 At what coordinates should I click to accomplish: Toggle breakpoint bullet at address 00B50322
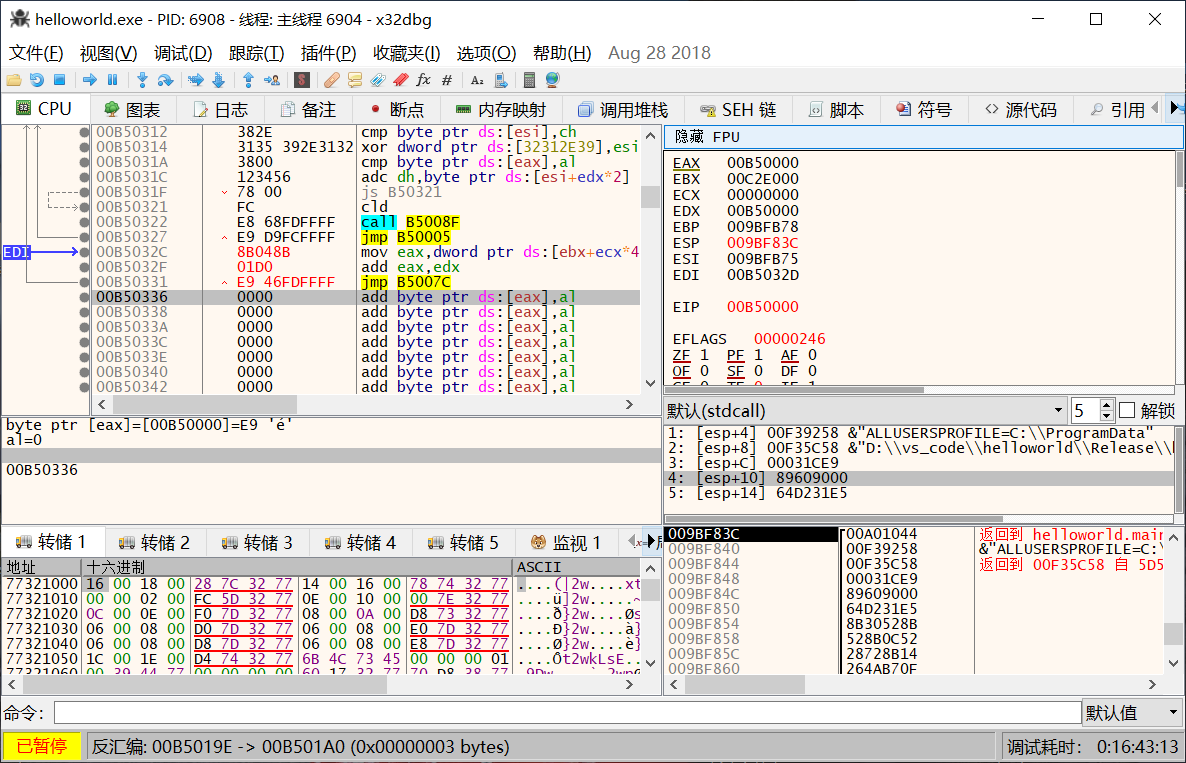click(x=84, y=222)
